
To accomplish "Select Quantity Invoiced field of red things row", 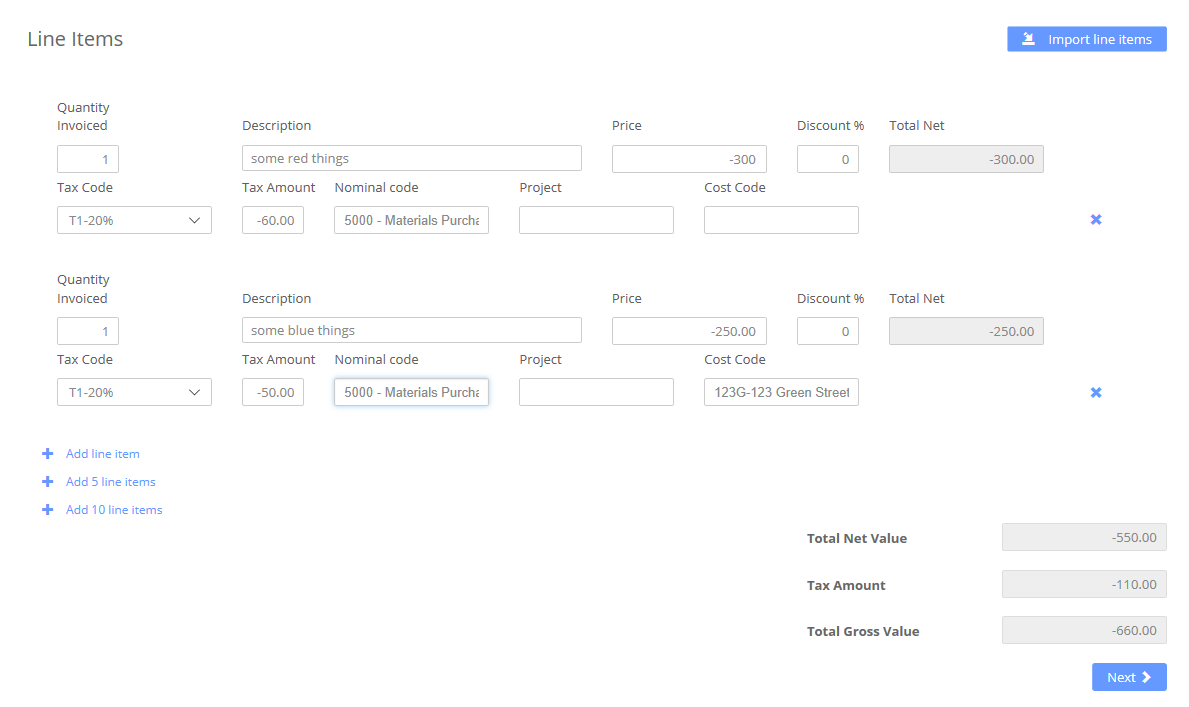I will (88, 159).
